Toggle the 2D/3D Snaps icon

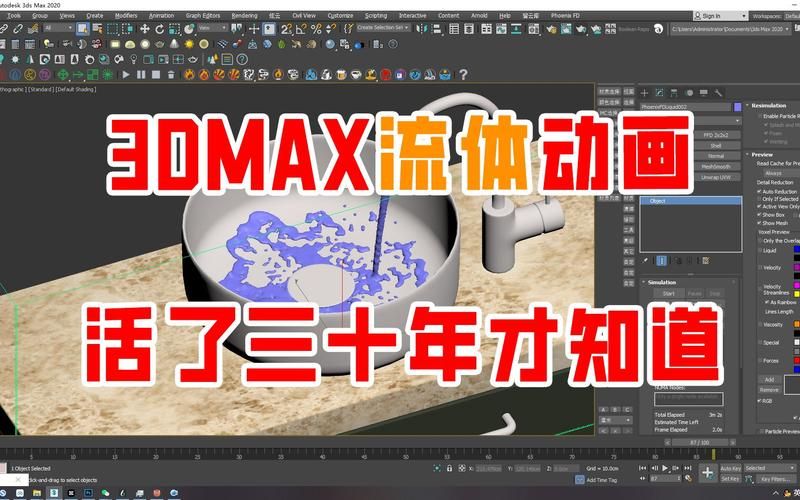point(287,29)
